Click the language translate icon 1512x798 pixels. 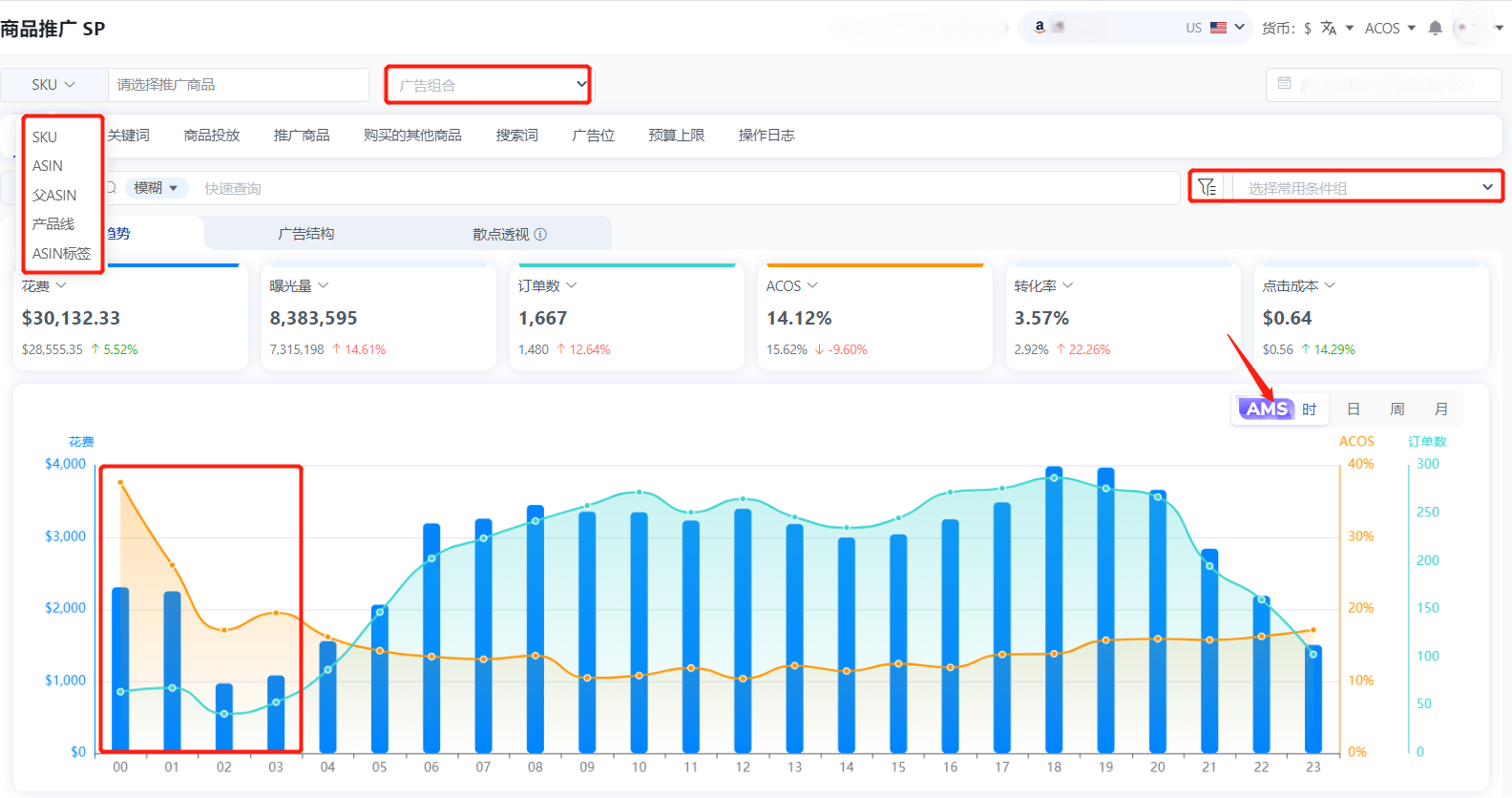pos(1329,28)
